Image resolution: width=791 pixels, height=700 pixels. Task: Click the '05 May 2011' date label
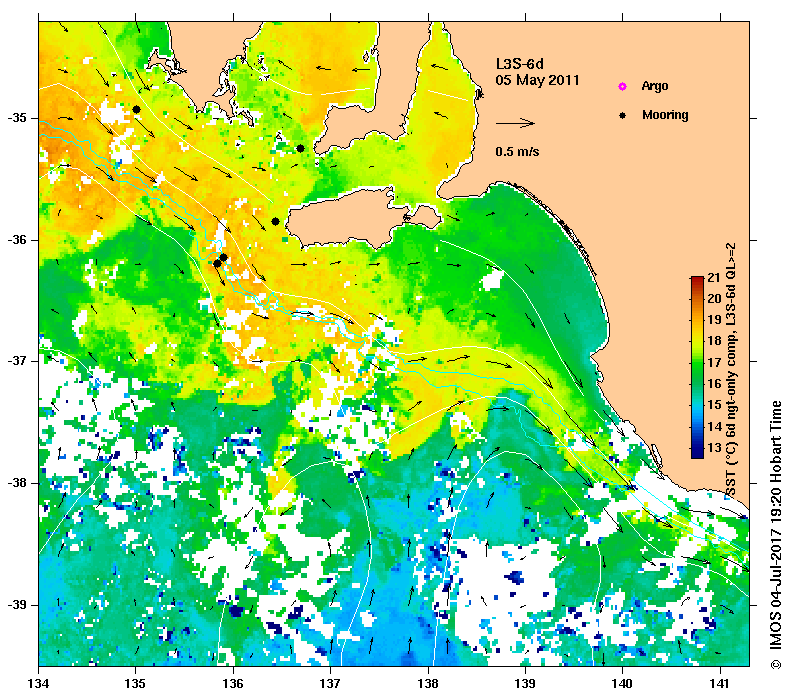coord(537,80)
